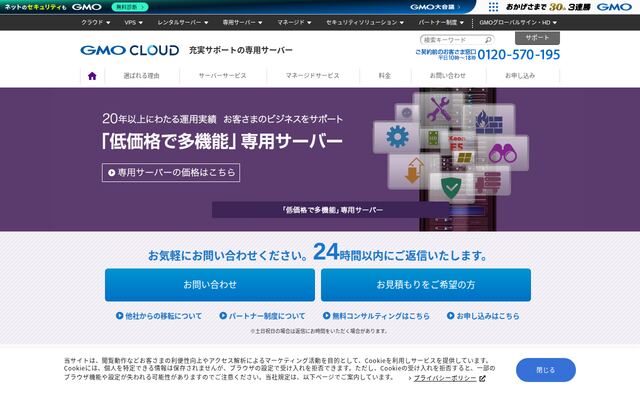
Task: Click the up-down arrows tile
Action: click(413, 171)
